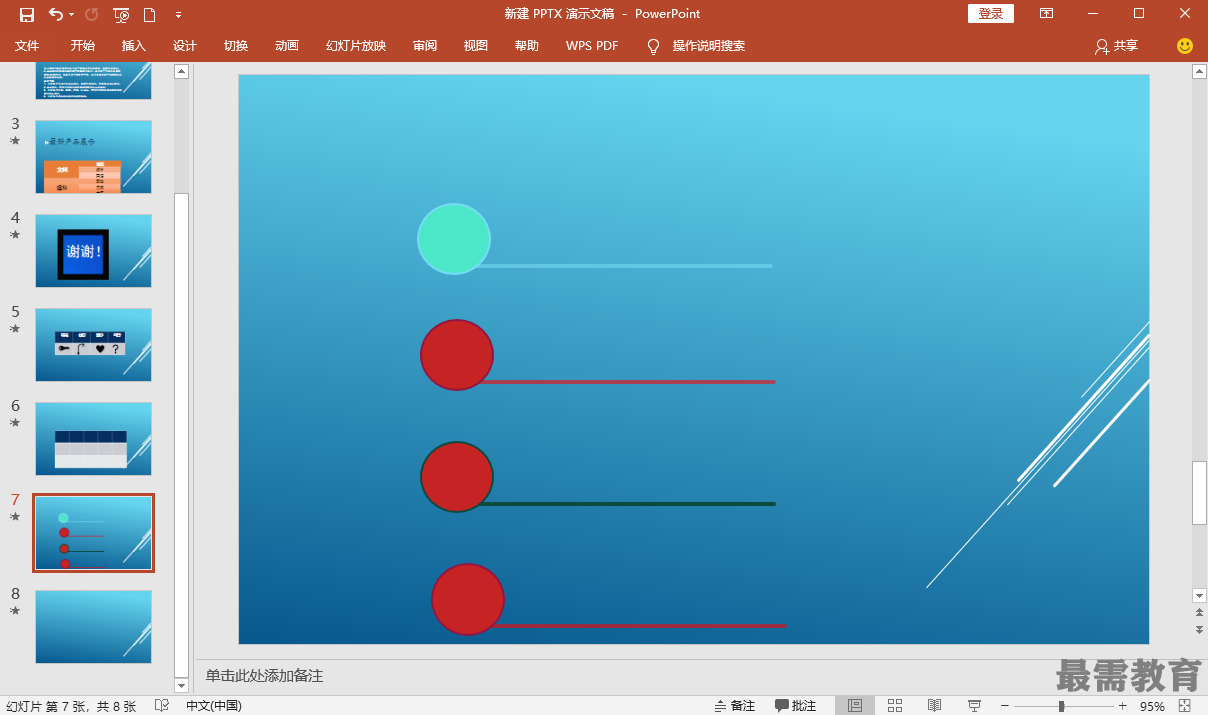The height and width of the screenshot is (715, 1208).
Task: Click slide area scroll up arrow
Action: [x=1200, y=71]
